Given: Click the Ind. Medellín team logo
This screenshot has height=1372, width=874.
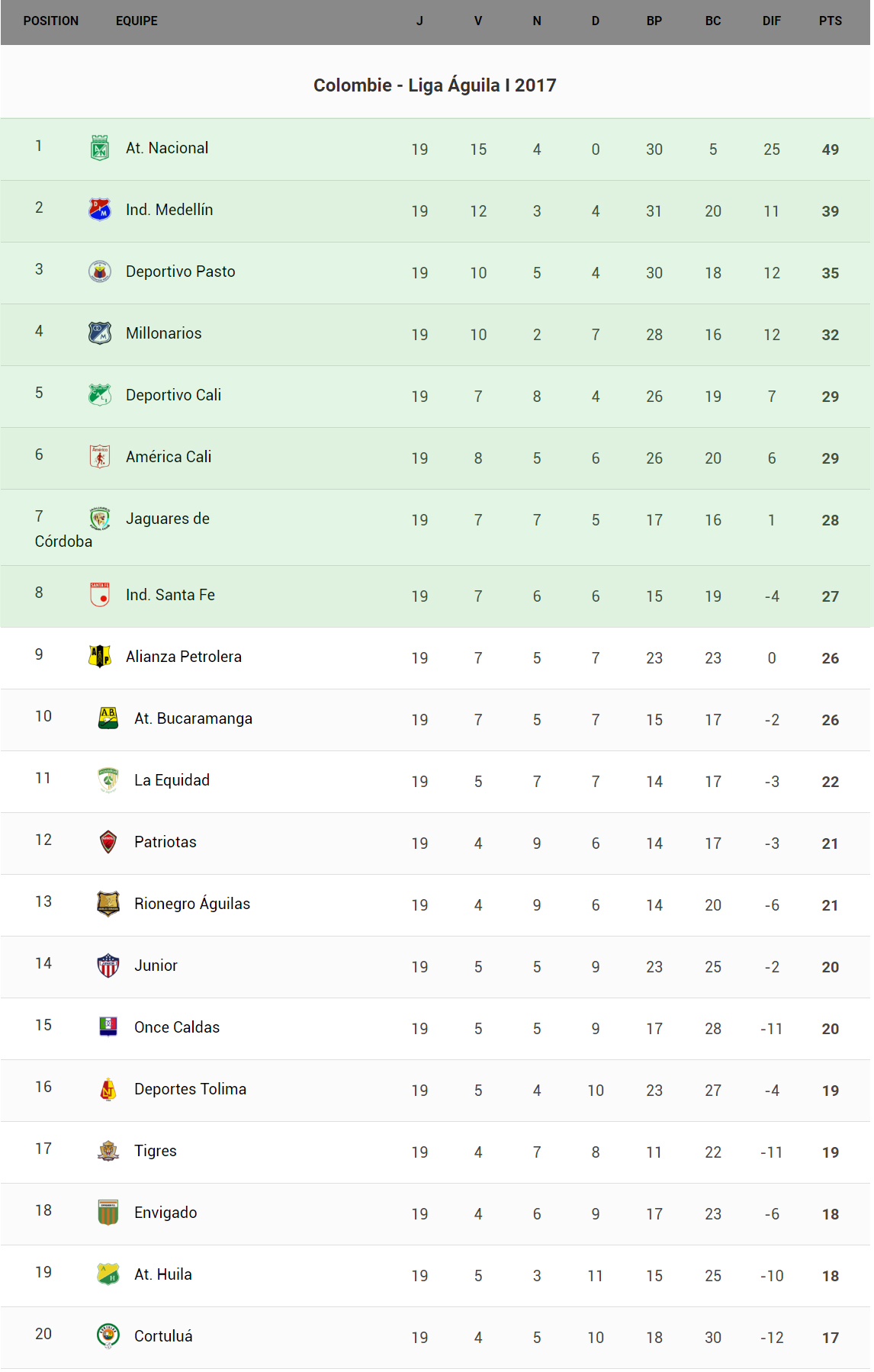Looking at the screenshot, I should [100, 210].
